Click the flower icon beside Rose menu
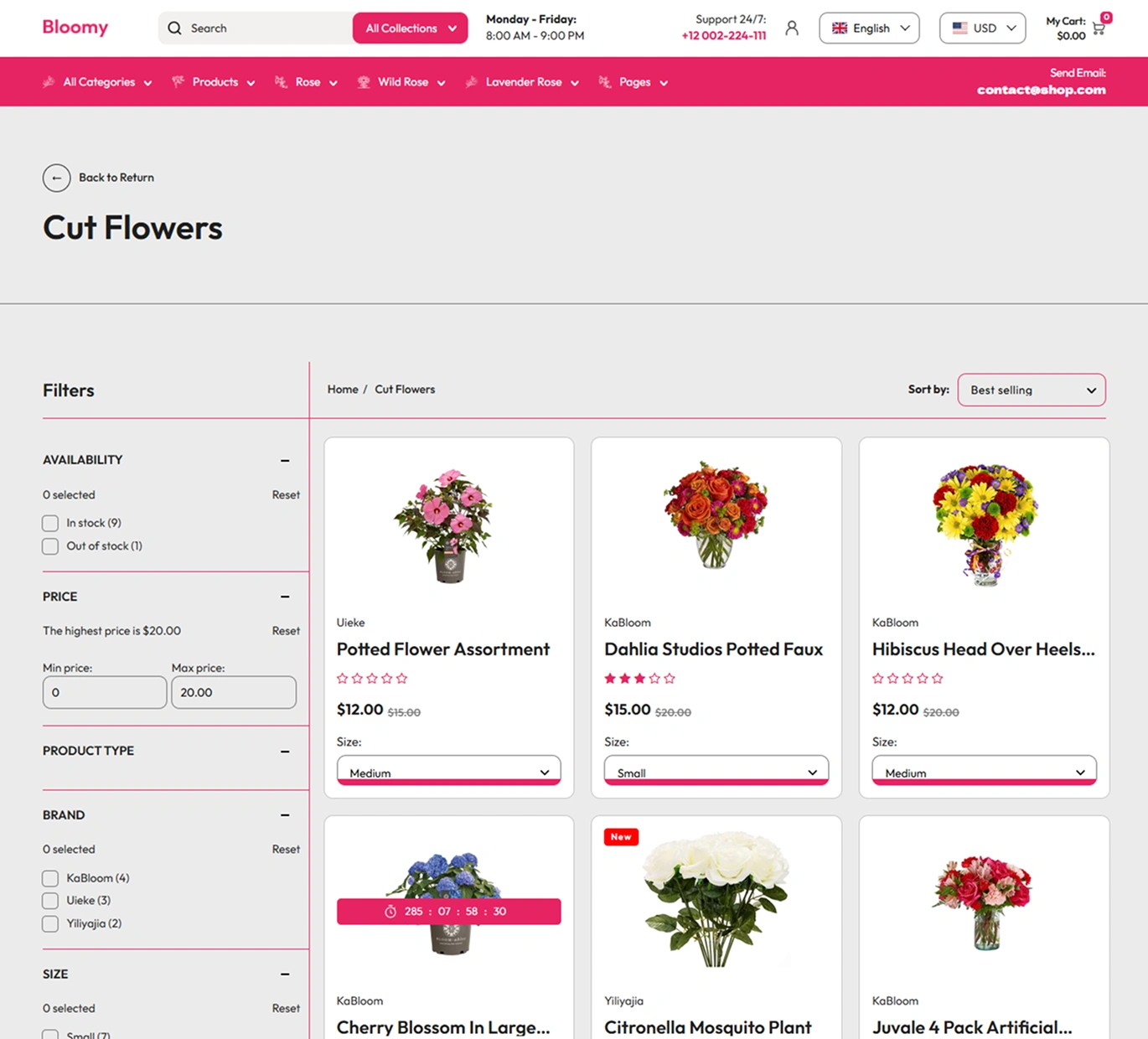 (281, 82)
